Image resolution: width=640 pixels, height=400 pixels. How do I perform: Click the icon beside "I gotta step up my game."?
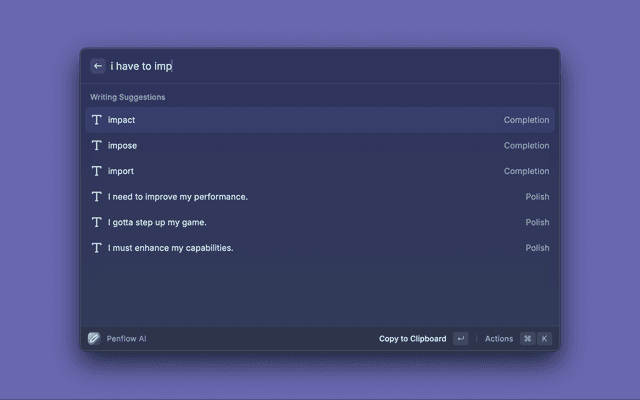coord(97,222)
